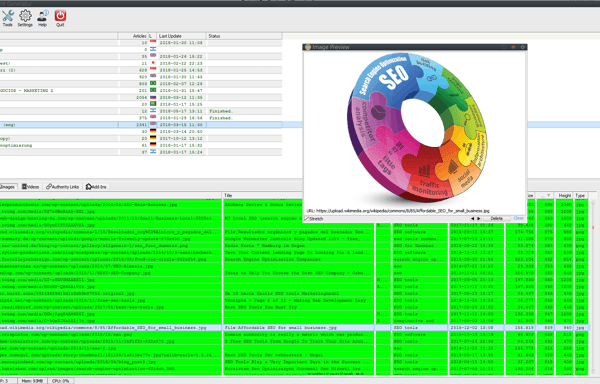The image size is (600, 384).
Task: Select the Affordable_SEO_for_small_business.jpg image row
Action: click(295, 328)
